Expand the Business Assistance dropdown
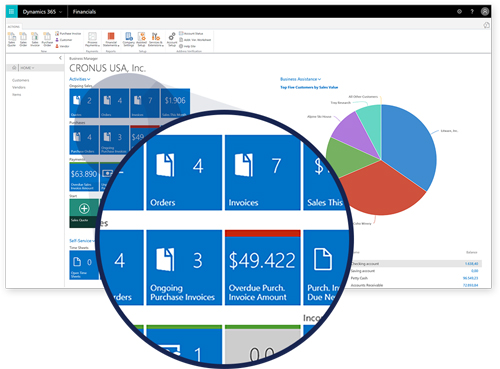The width and height of the screenshot is (500, 369). [x=301, y=79]
